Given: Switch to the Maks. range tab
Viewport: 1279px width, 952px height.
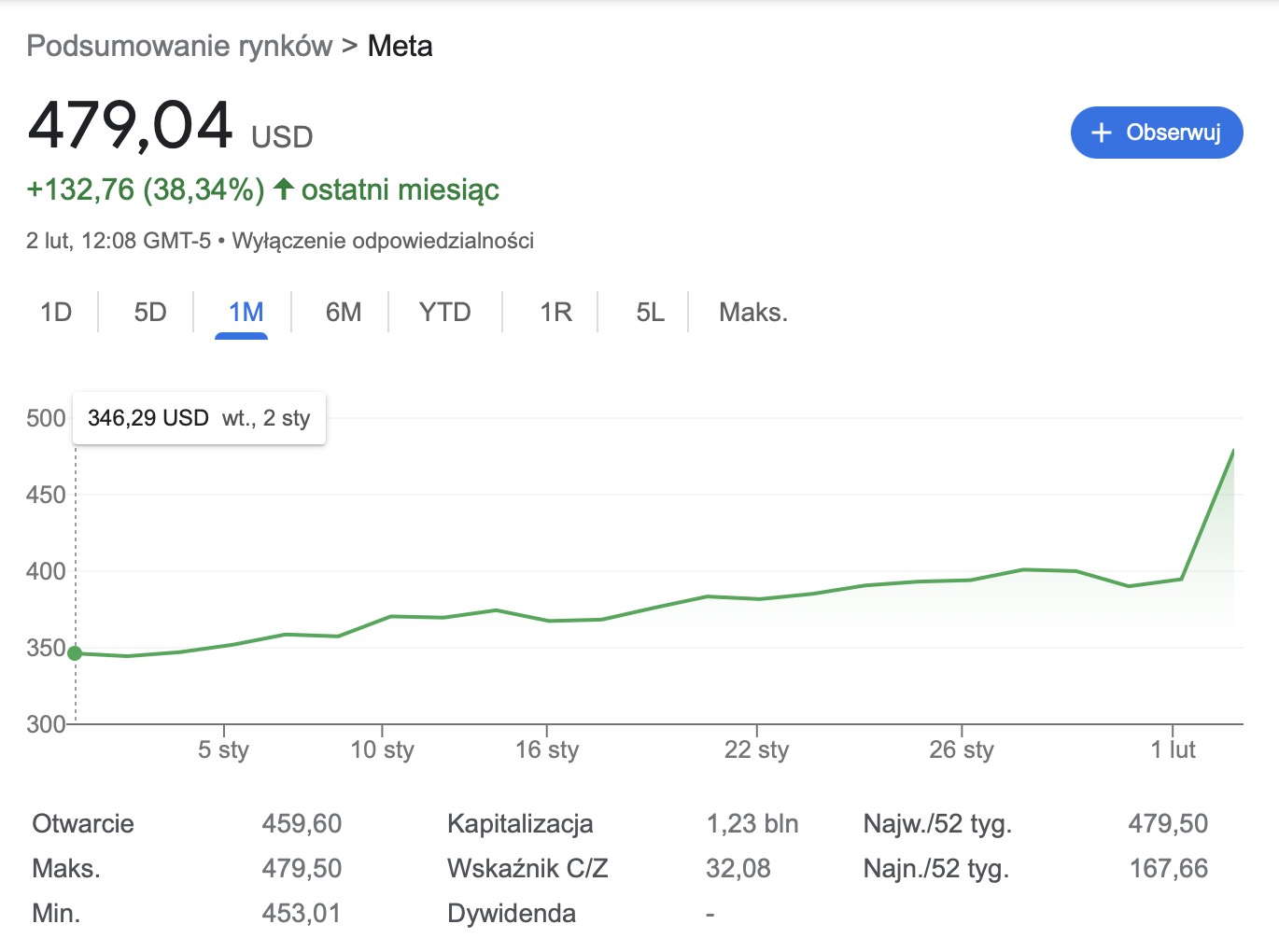Looking at the screenshot, I should point(752,312).
